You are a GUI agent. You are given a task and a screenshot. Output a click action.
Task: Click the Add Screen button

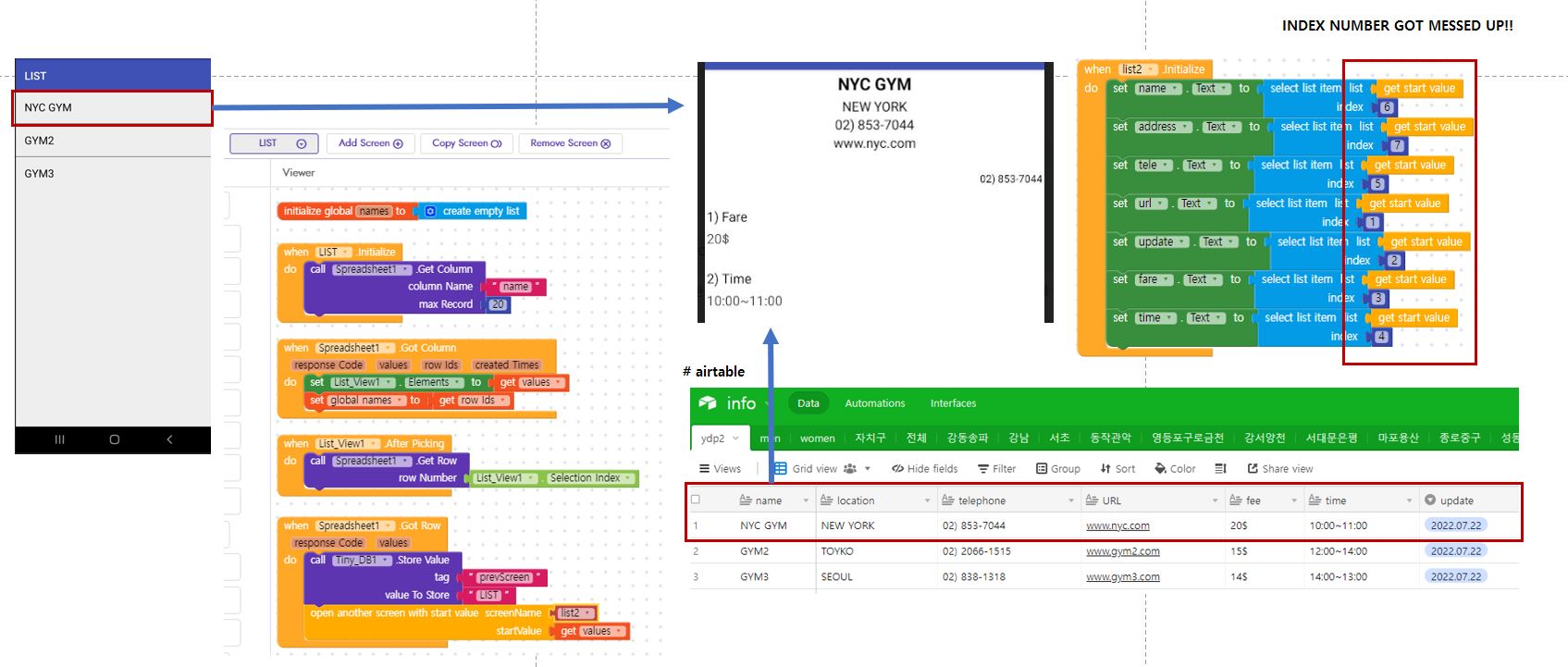(x=371, y=143)
